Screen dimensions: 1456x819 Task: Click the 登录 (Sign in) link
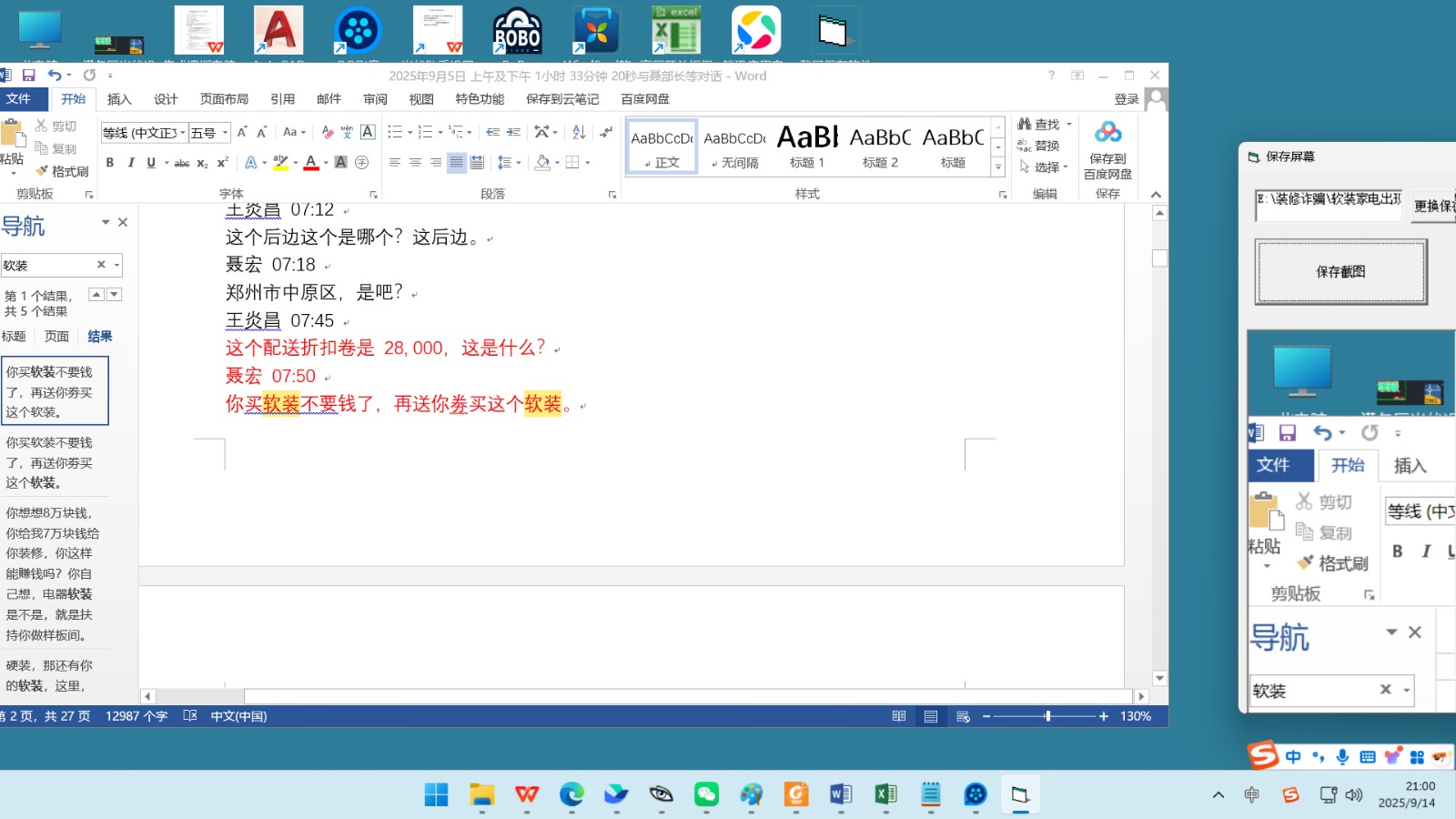(1126, 99)
